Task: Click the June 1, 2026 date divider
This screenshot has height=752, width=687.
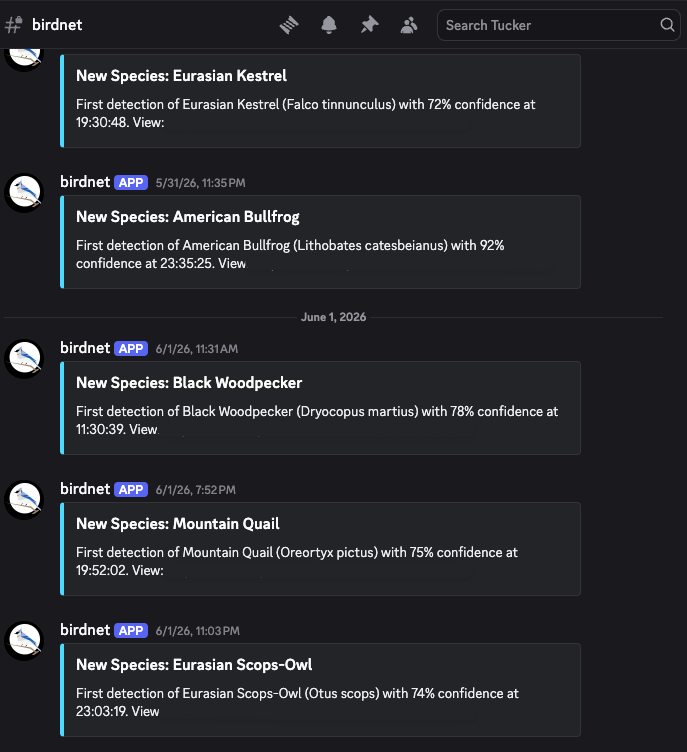Action: coord(333,317)
